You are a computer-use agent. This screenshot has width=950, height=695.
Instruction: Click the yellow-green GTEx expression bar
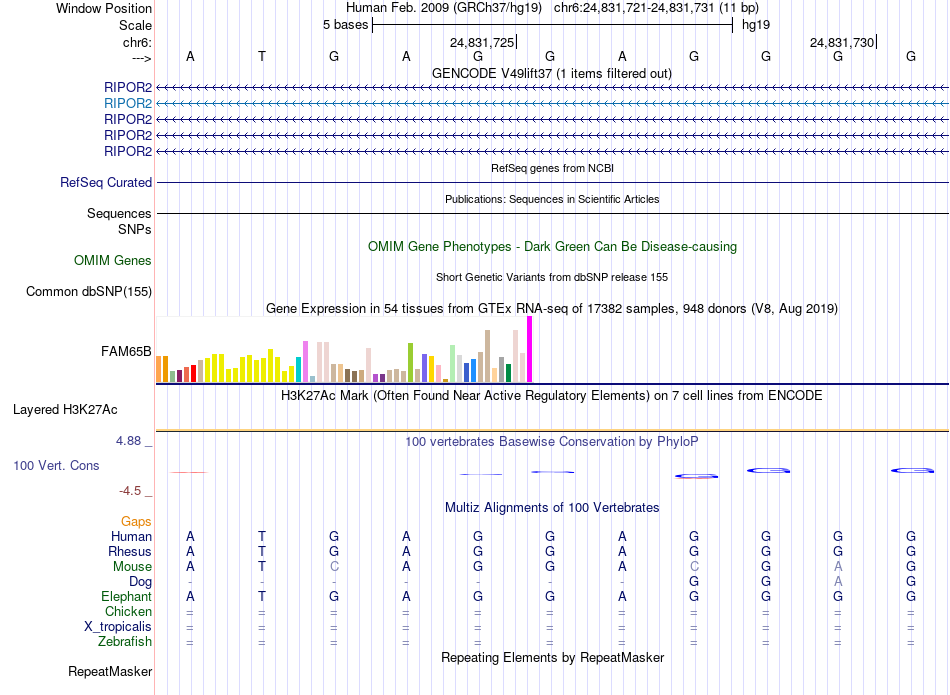(410, 363)
